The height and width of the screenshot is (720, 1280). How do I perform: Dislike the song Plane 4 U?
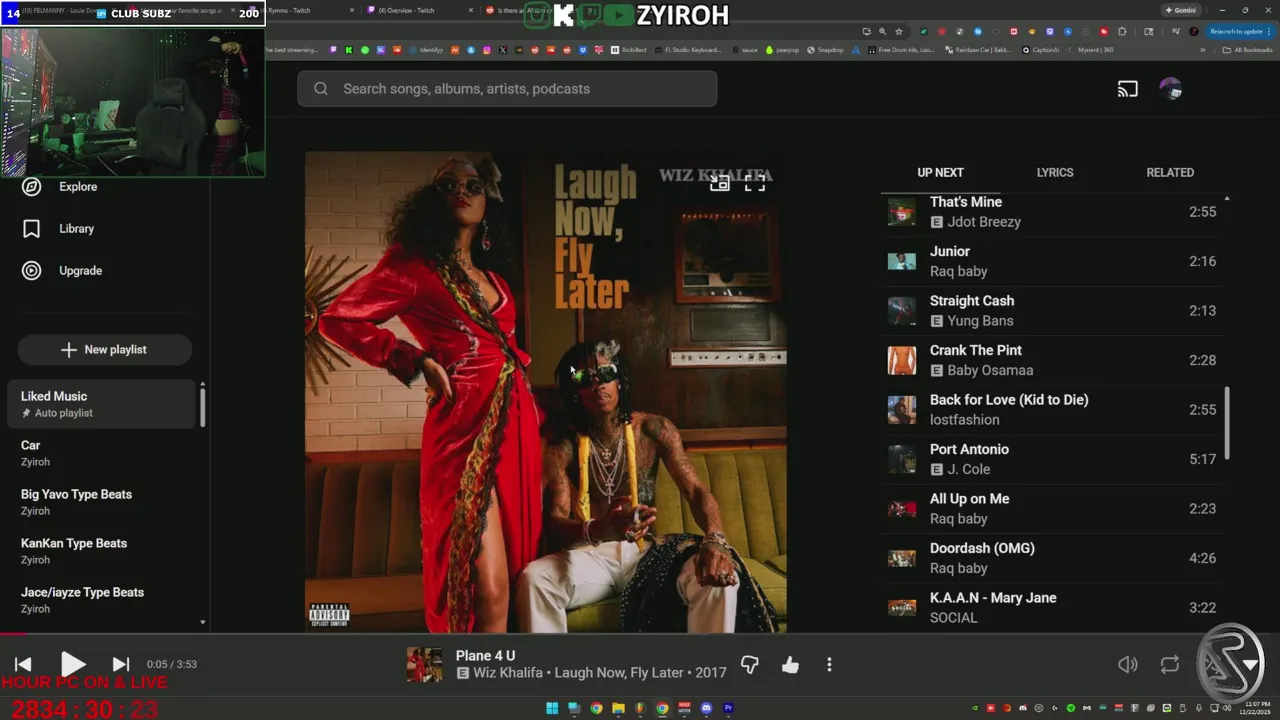[749, 665]
